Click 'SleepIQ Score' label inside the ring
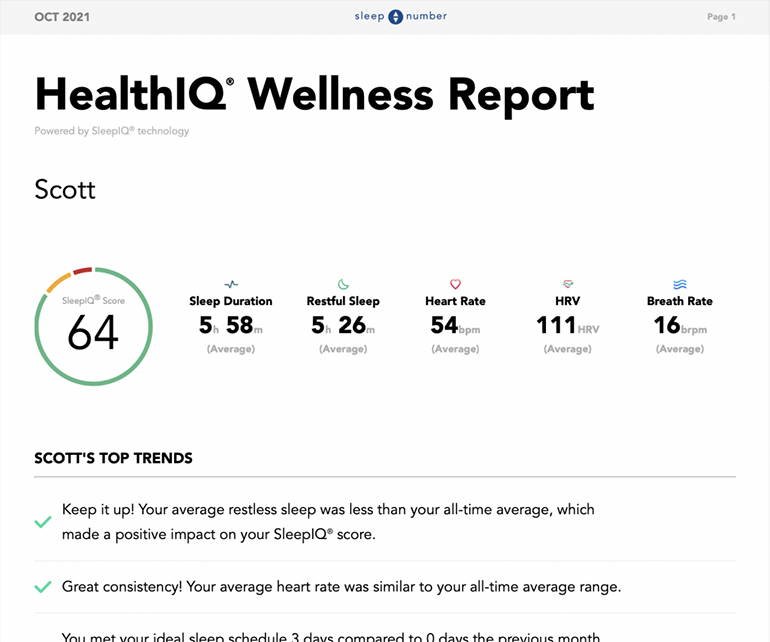This screenshot has width=770, height=642. 93,300
